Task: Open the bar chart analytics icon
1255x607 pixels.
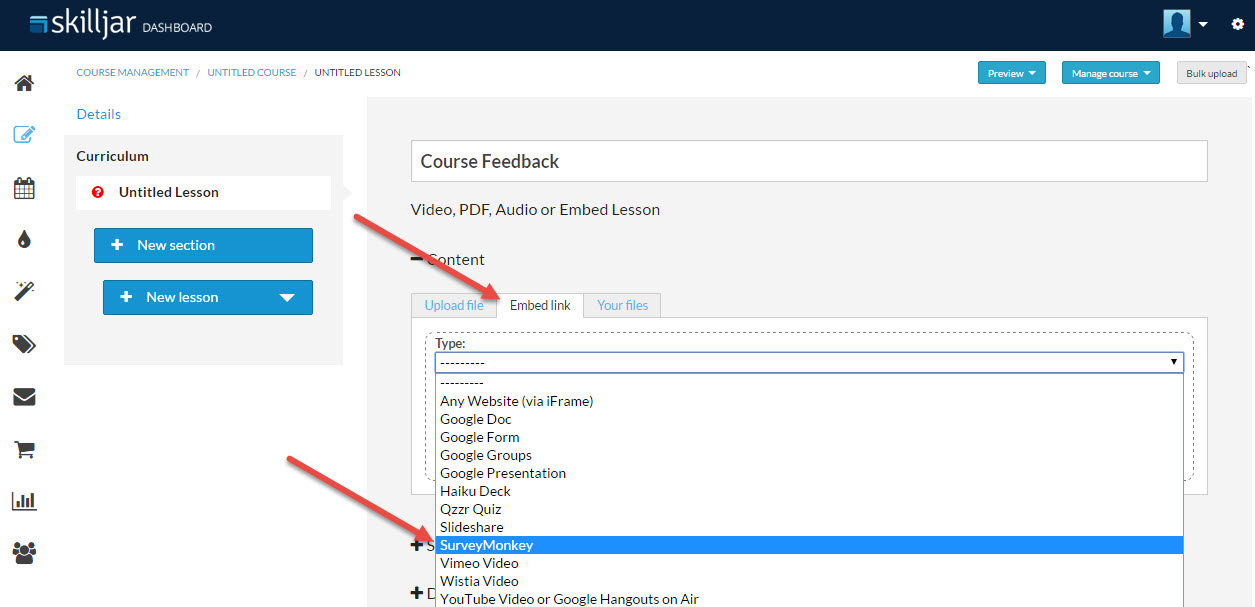Action: [24, 501]
